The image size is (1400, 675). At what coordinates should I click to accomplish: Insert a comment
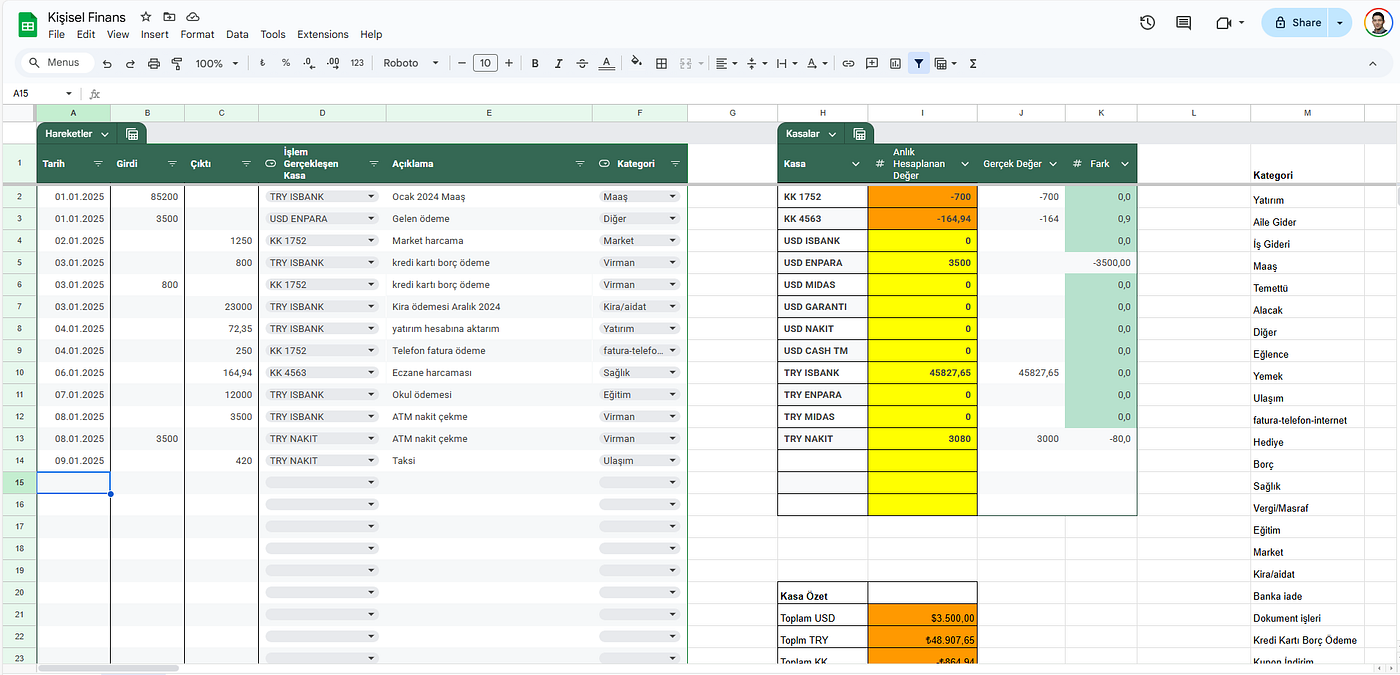(x=872, y=63)
